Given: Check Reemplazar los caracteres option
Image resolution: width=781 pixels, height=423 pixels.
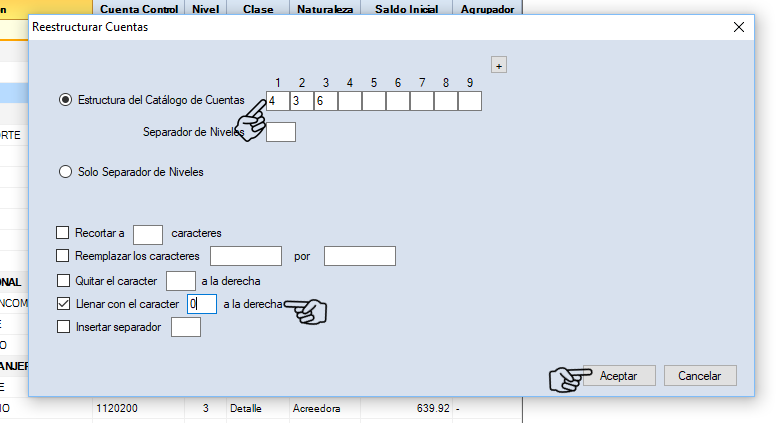Looking at the screenshot, I should (64, 256).
